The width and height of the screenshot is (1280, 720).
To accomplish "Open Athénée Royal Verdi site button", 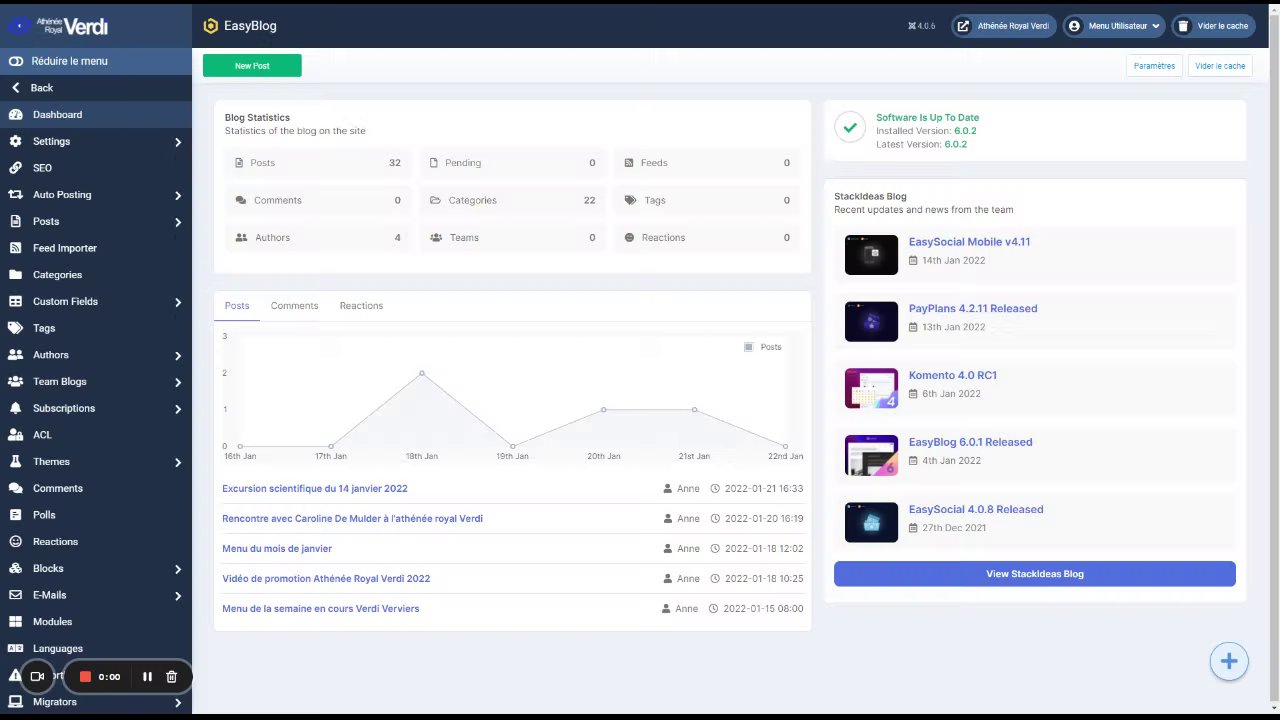I will [x=1004, y=26].
